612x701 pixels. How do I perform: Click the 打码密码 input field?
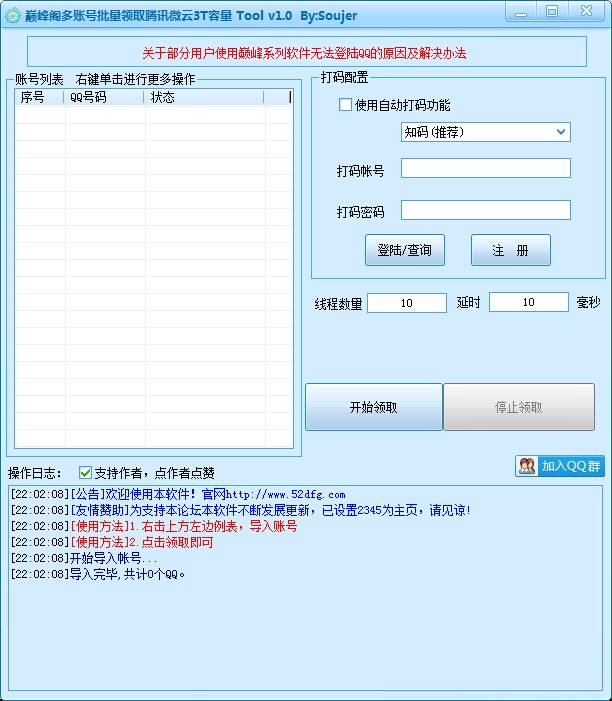pos(485,210)
